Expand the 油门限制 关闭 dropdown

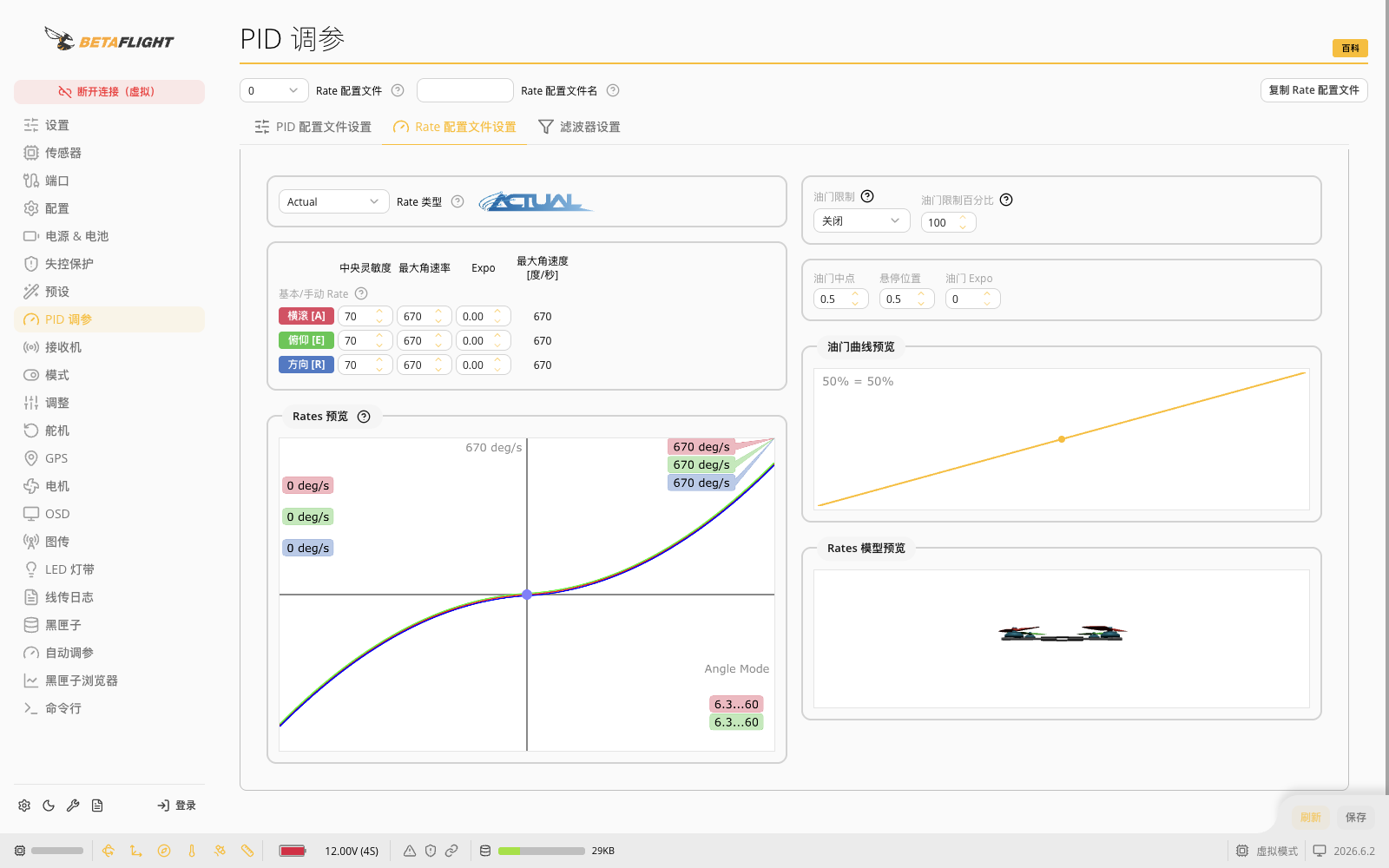click(x=861, y=220)
